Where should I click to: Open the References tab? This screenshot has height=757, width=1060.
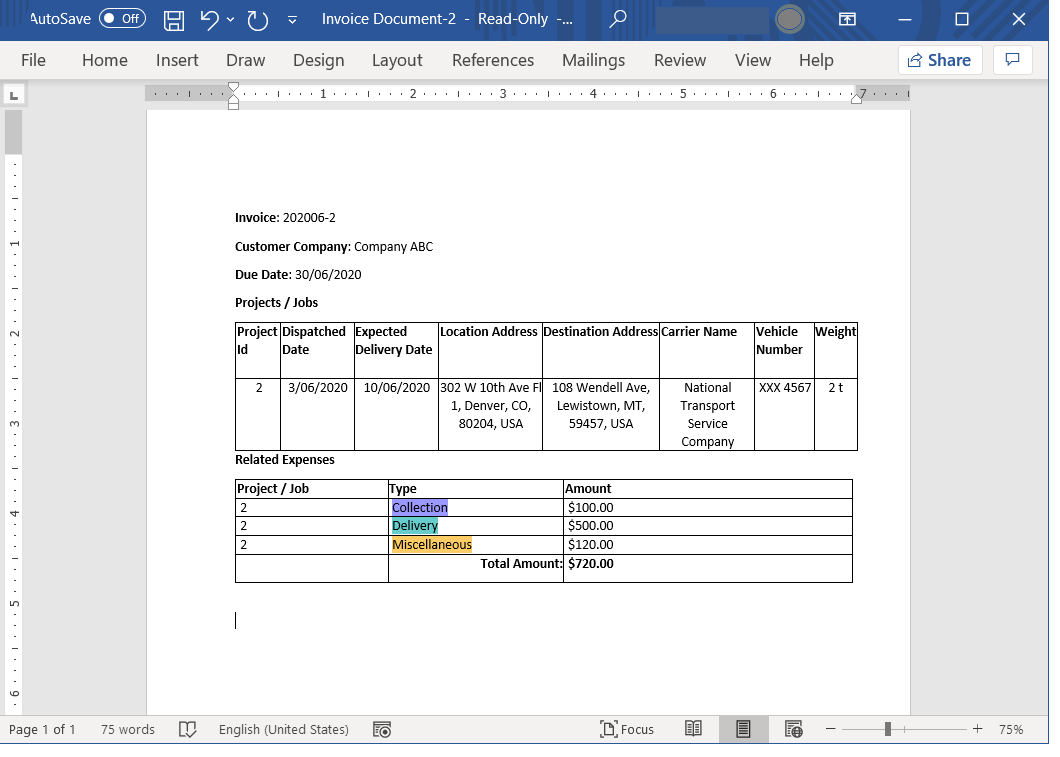coord(493,60)
